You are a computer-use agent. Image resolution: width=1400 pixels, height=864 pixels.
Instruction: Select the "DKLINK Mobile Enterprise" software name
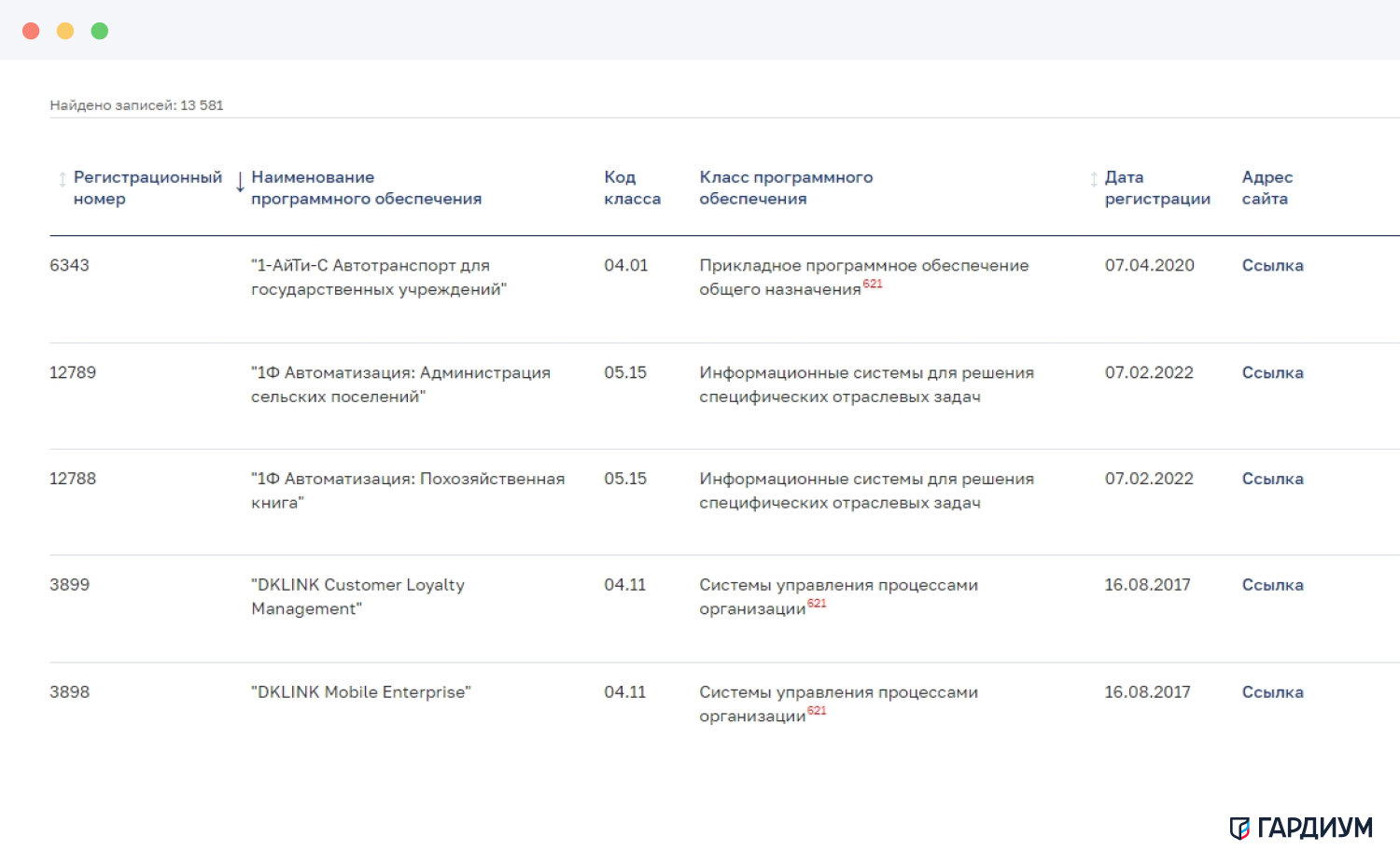361,692
